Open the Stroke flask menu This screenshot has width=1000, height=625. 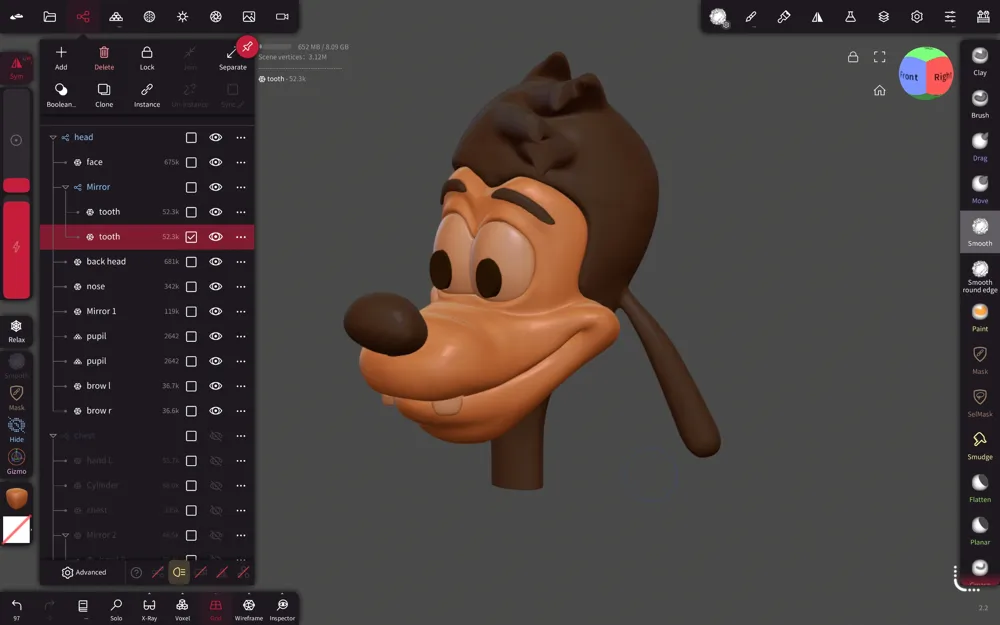point(850,17)
